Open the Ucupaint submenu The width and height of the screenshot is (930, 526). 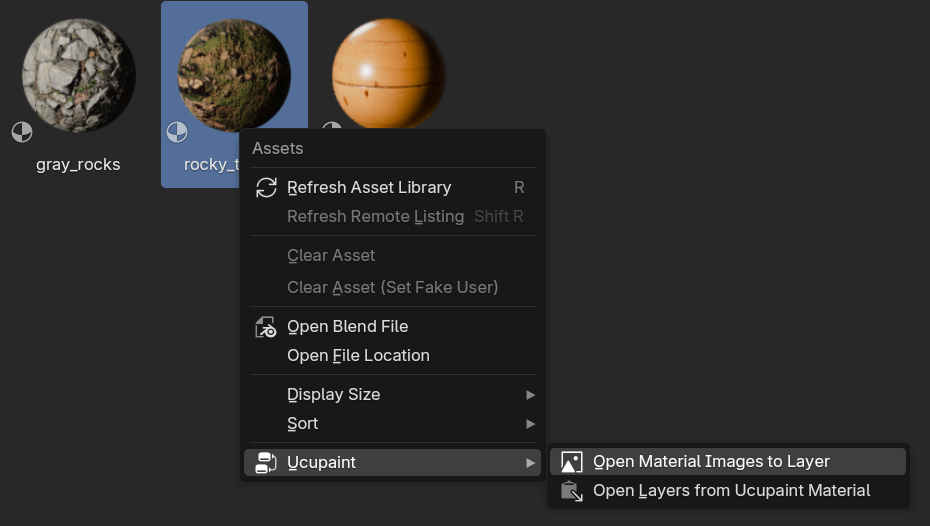pos(393,463)
